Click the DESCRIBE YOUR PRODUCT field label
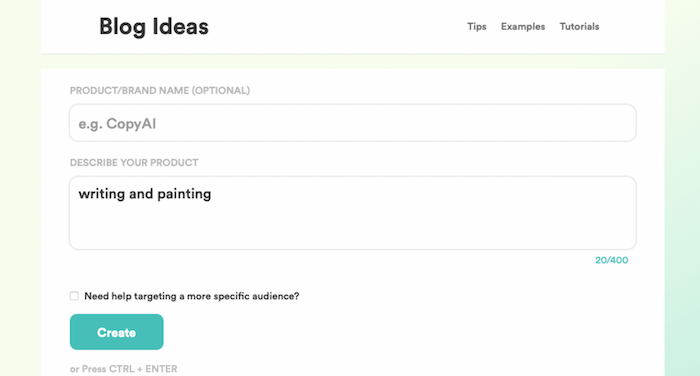Viewport: 700px width, 376px height. coord(134,163)
